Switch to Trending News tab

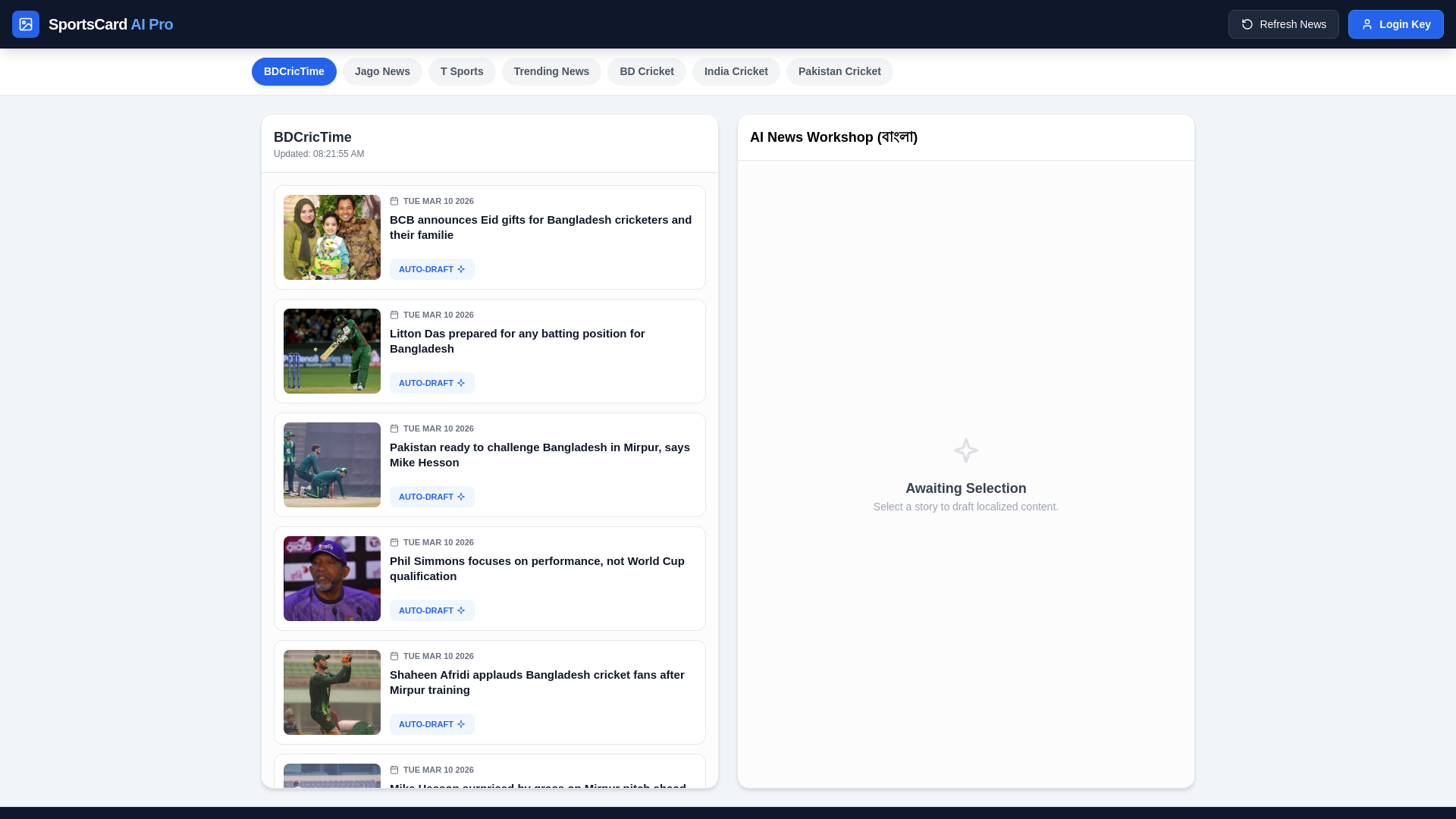(x=551, y=71)
